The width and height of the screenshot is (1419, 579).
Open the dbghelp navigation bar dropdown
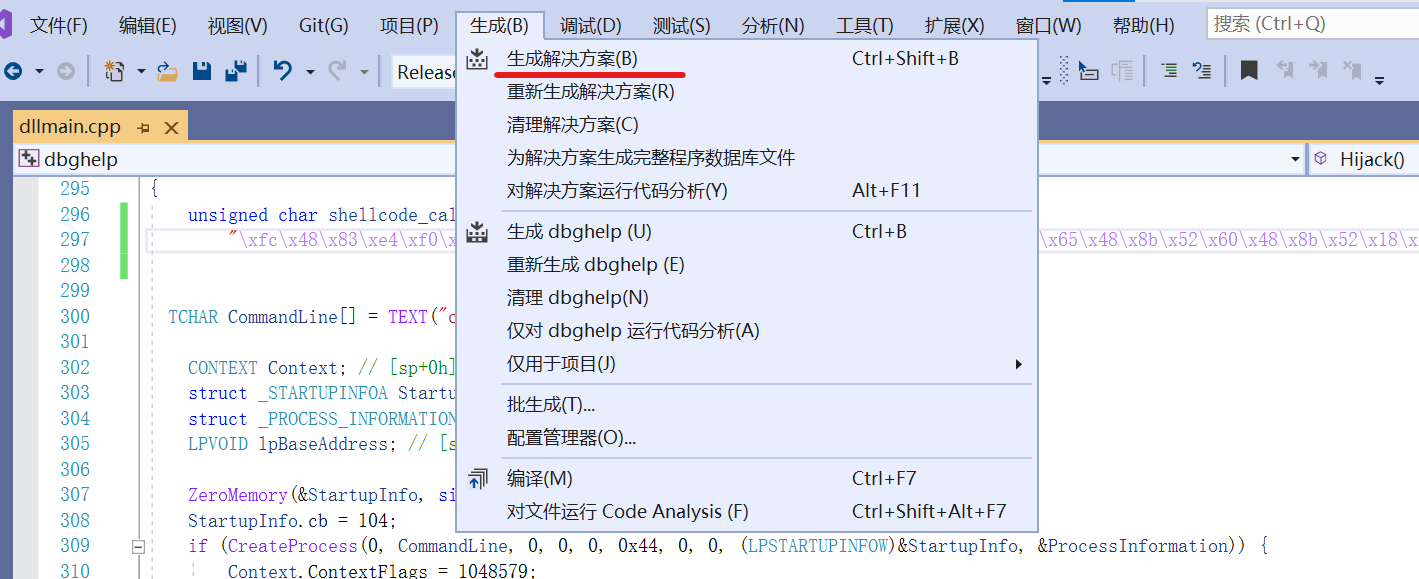[x=1295, y=158]
